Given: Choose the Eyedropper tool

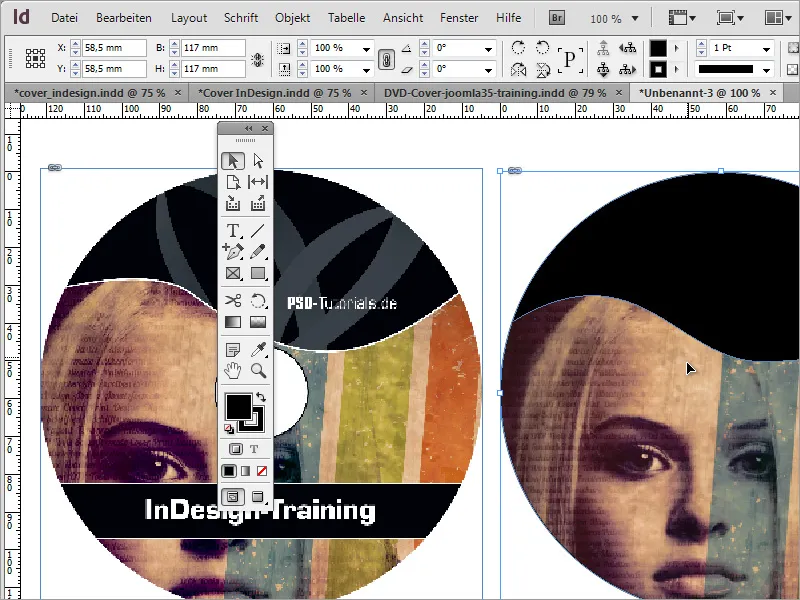Looking at the screenshot, I should pyautogui.click(x=258, y=349).
